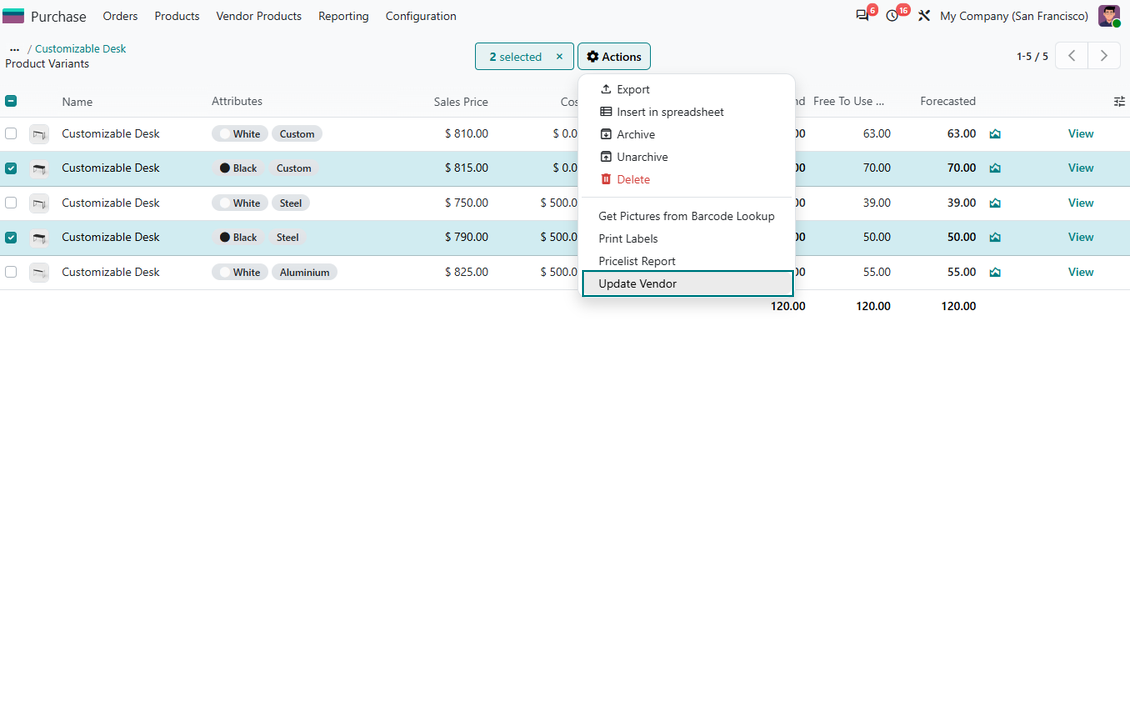The width and height of the screenshot is (1130, 717).
Task: Click the Black color dot in Steel row
Action: pos(225,237)
